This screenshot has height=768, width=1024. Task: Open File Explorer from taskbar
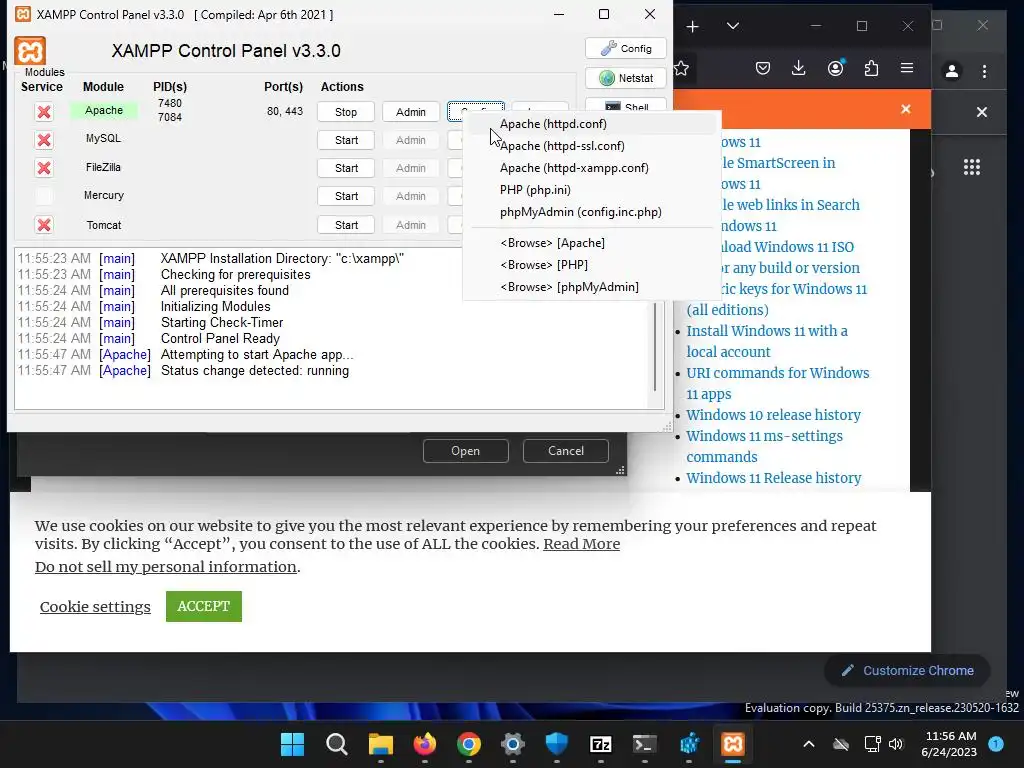click(x=381, y=744)
